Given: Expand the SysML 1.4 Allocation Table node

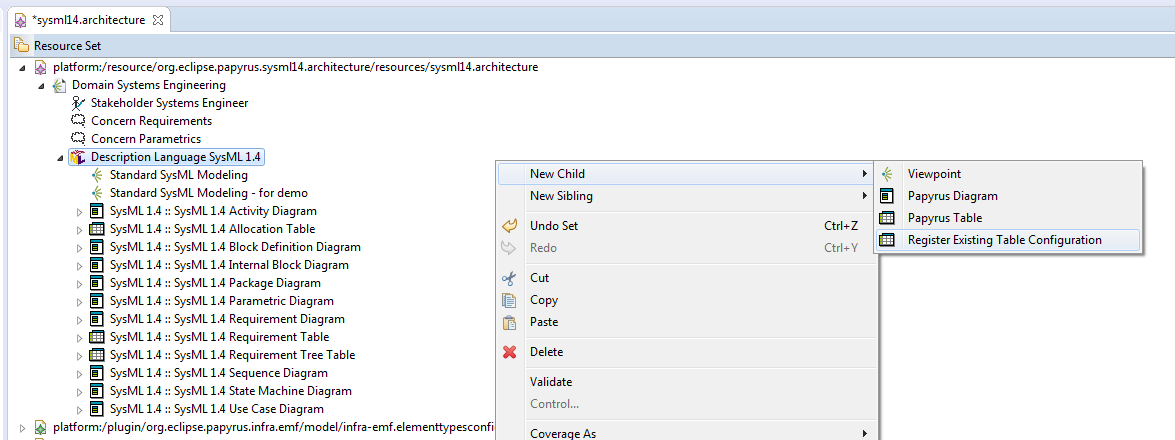Looking at the screenshot, I should (x=80, y=229).
